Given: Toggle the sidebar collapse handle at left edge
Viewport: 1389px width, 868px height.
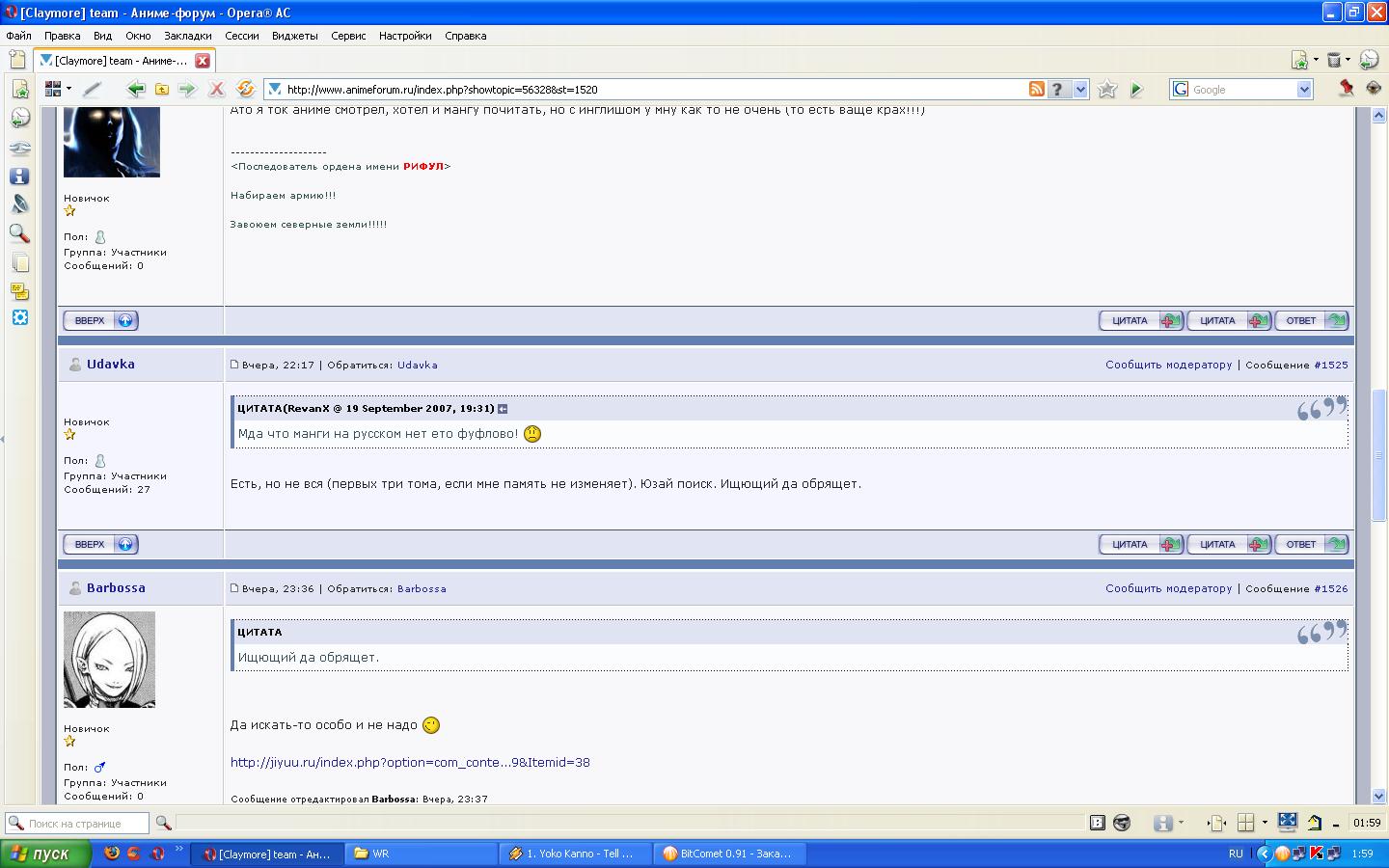Looking at the screenshot, I should 3,440.
